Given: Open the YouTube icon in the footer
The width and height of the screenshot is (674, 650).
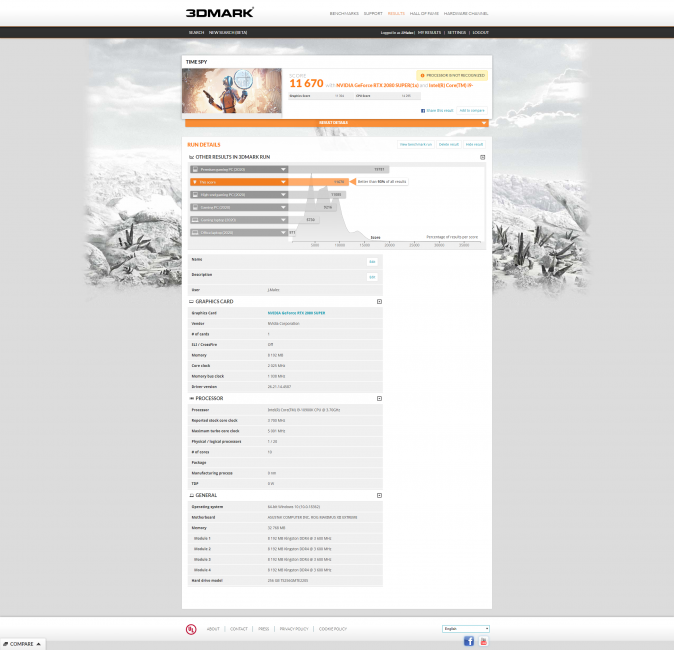Looking at the screenshot, I should point(484,641).
